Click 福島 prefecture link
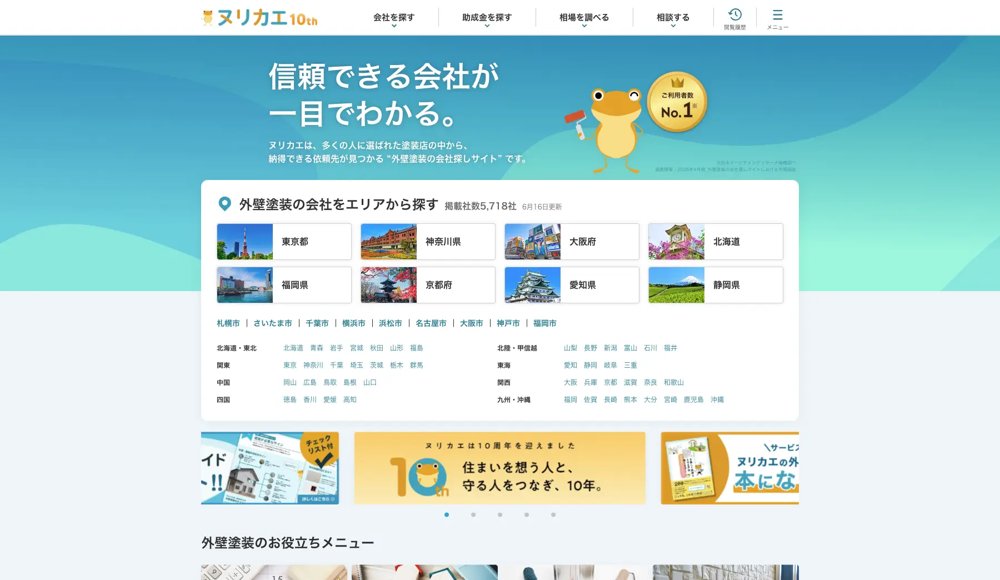 point(416,348)
